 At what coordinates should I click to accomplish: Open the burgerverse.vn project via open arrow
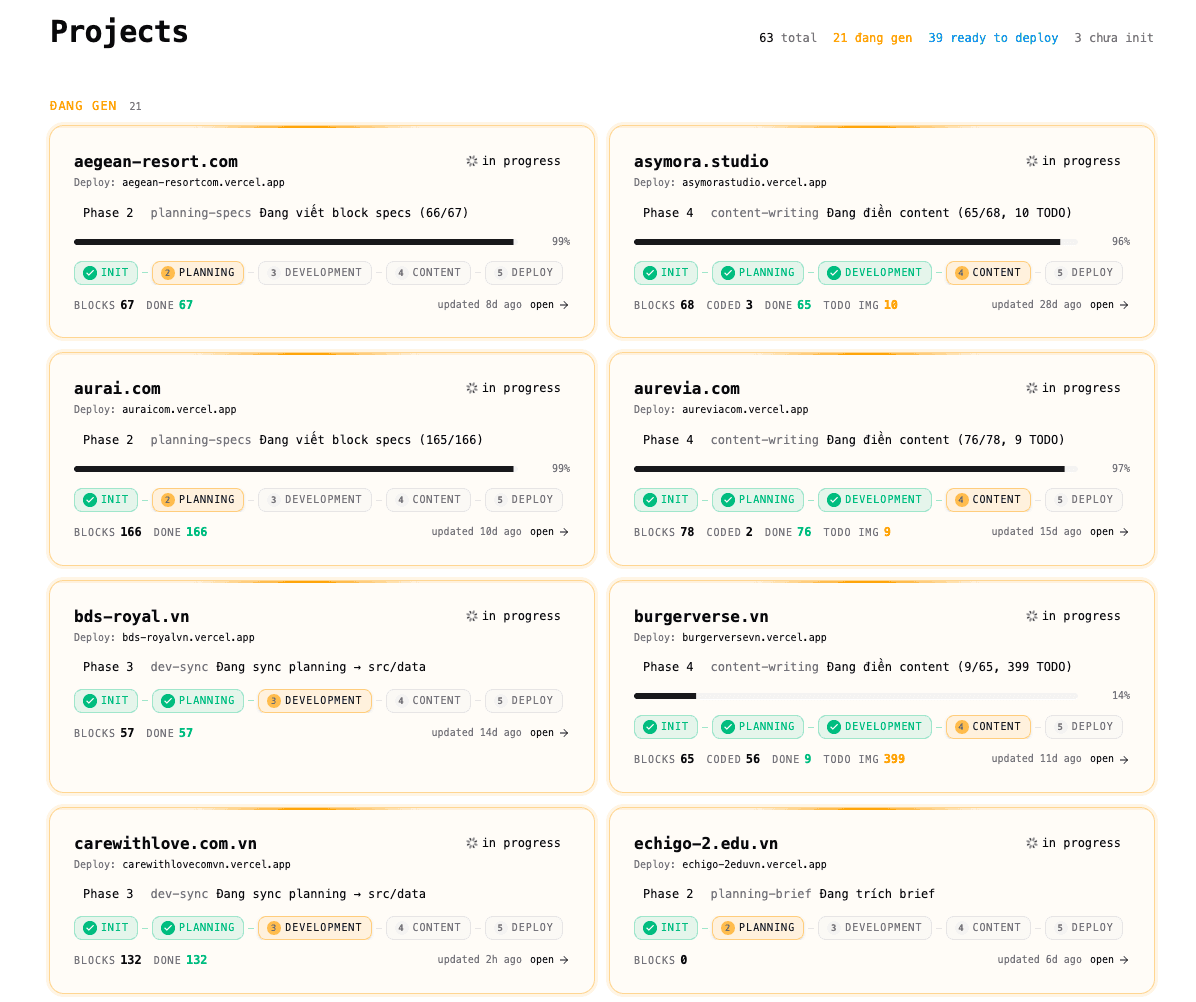tap(1109, 759)
